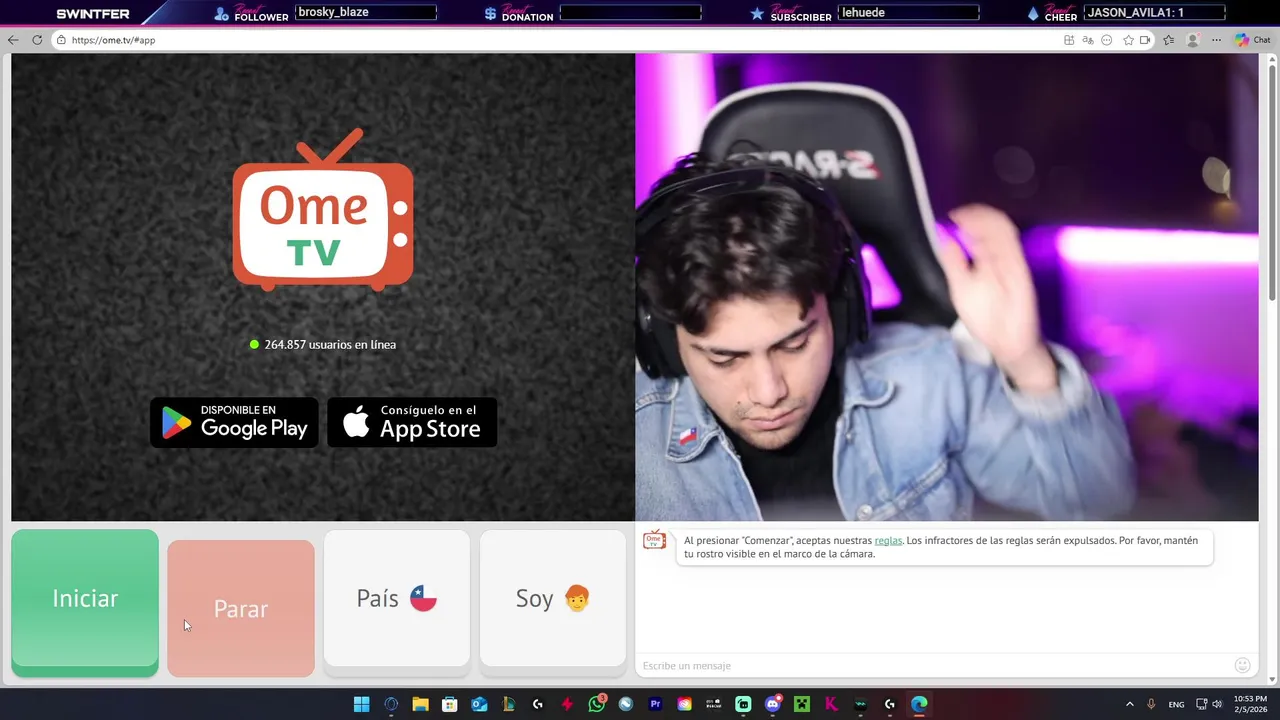1280x720 pixels.
Task: Open Copilot Chat in Edge
Action: tap(1252, 40)
